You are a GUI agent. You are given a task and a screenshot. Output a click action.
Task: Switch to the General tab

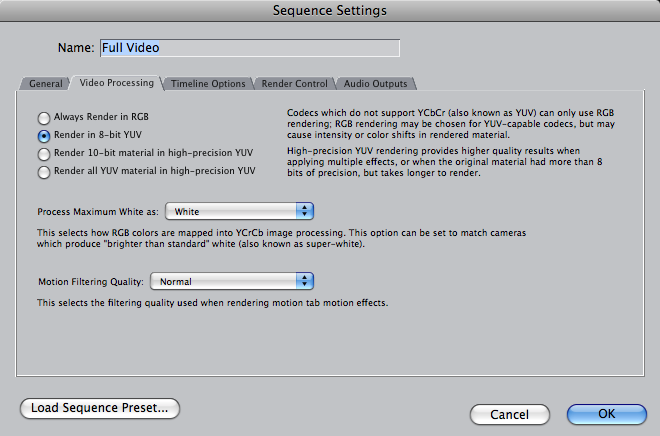(x=45, y=83)
